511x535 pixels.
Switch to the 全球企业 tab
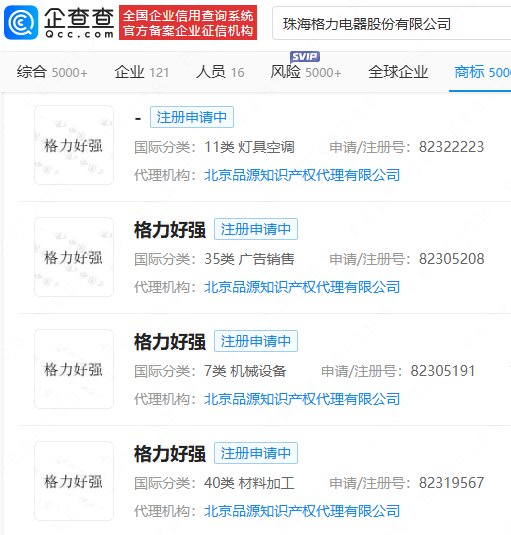tap(398, 72)
